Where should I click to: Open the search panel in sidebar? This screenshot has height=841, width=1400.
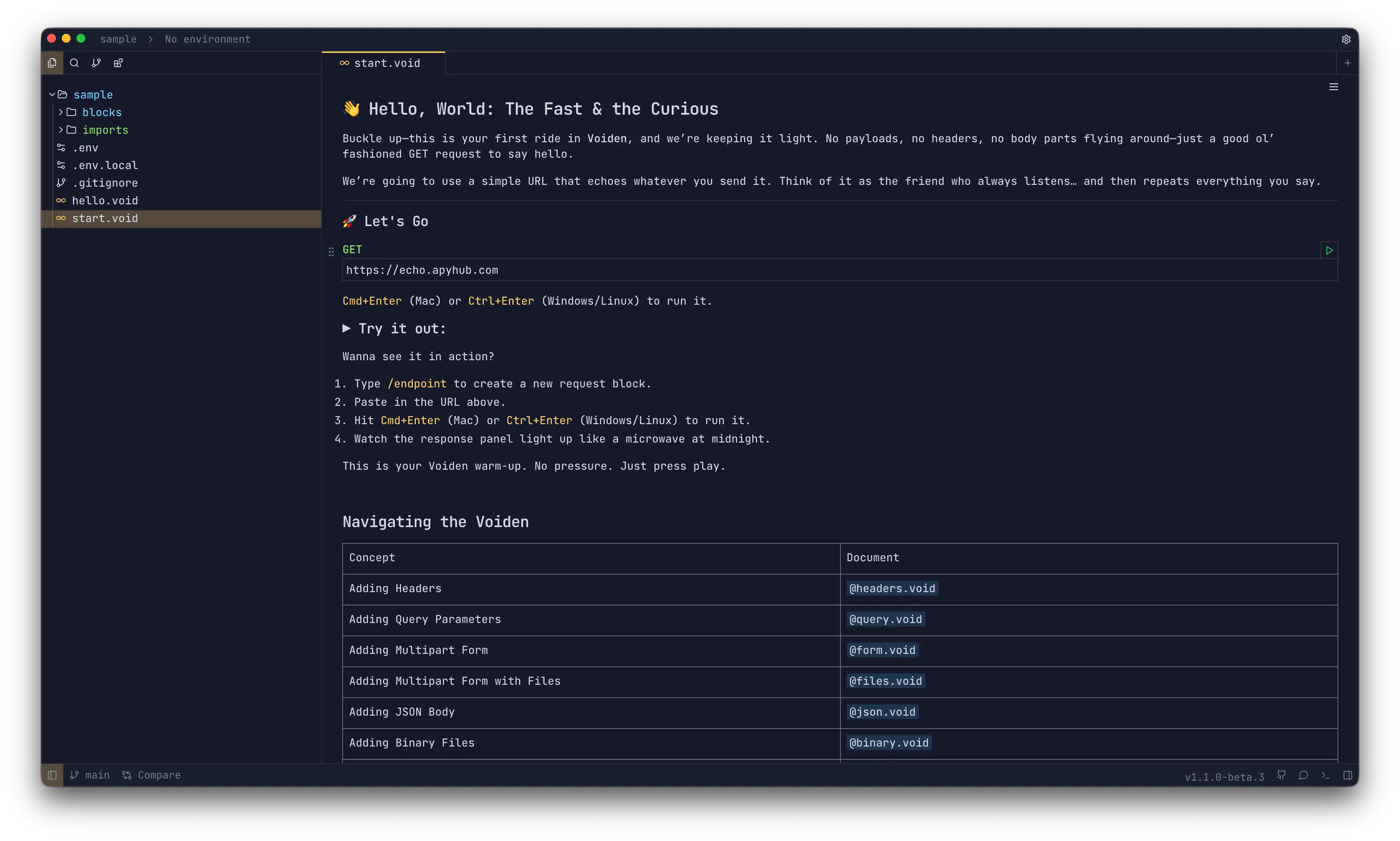[x=74, y=63]
